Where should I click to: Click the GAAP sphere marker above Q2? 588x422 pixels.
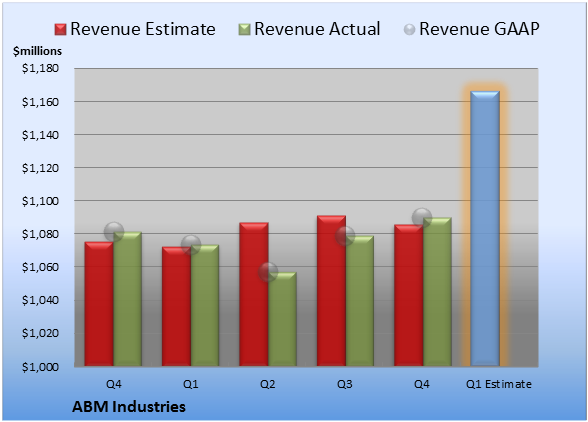268,272
